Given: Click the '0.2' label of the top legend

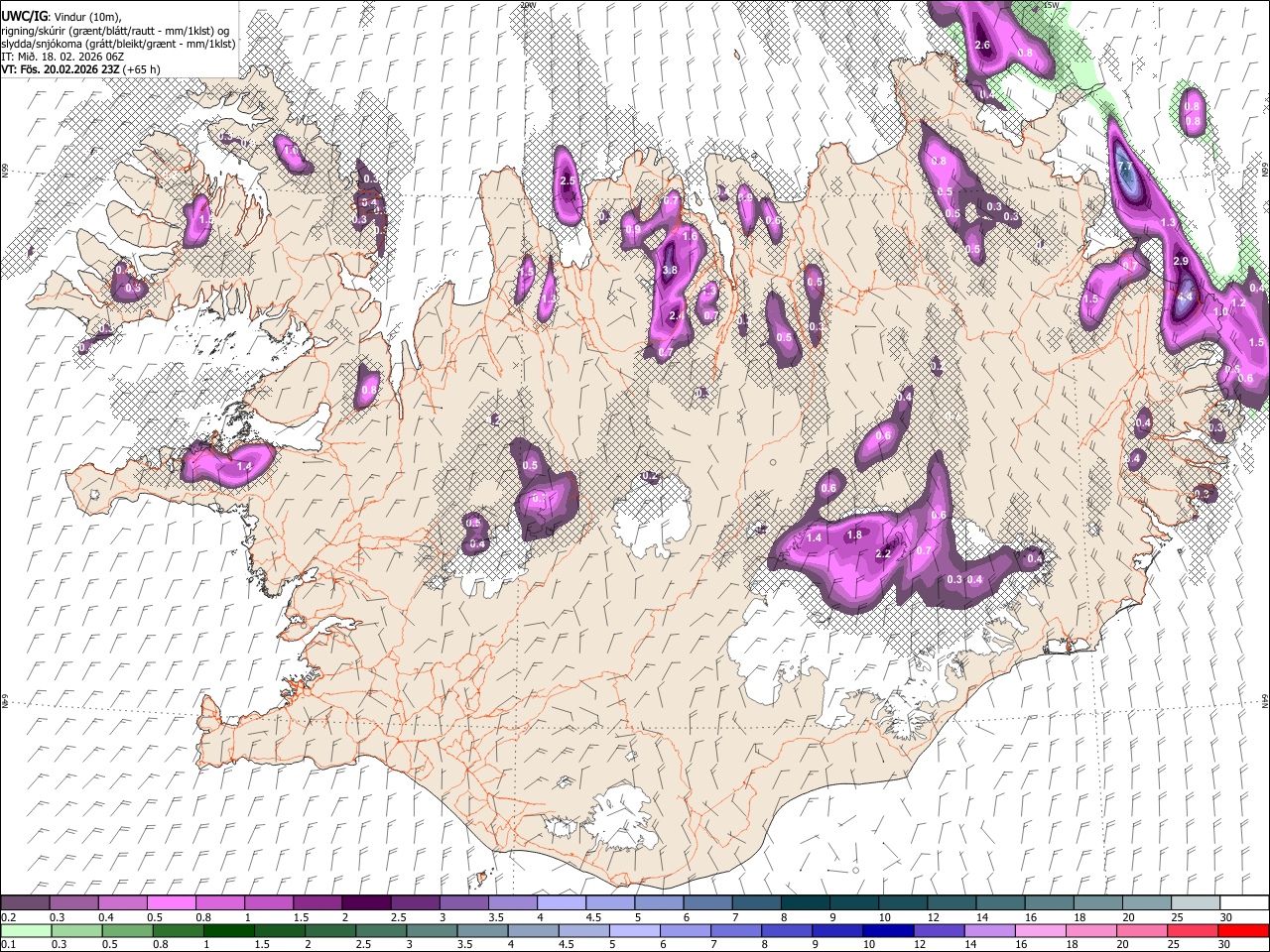Looking at the screenshot, I should point(8,917).
